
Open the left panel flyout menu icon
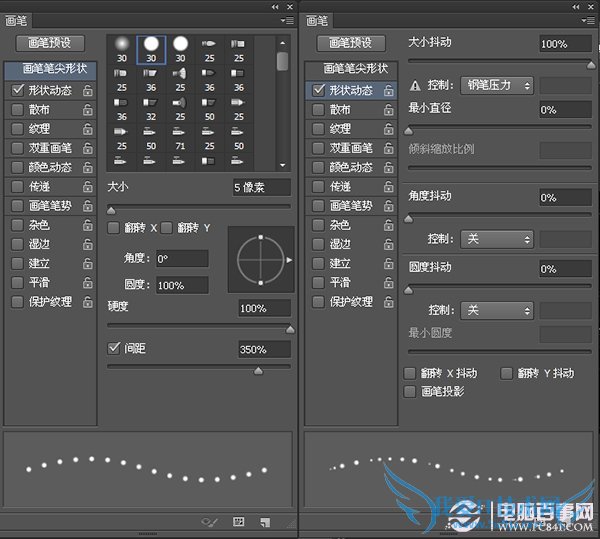[287, 20]
